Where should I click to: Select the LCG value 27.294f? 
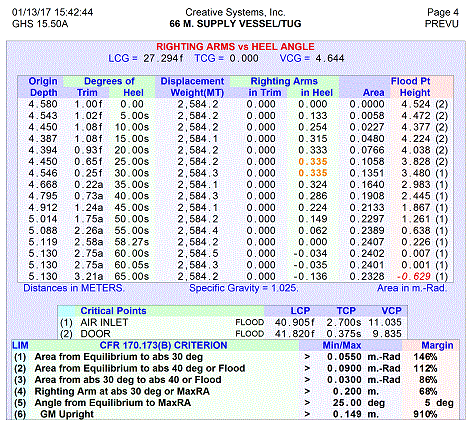pyautogui.click(x=163, y=58)
